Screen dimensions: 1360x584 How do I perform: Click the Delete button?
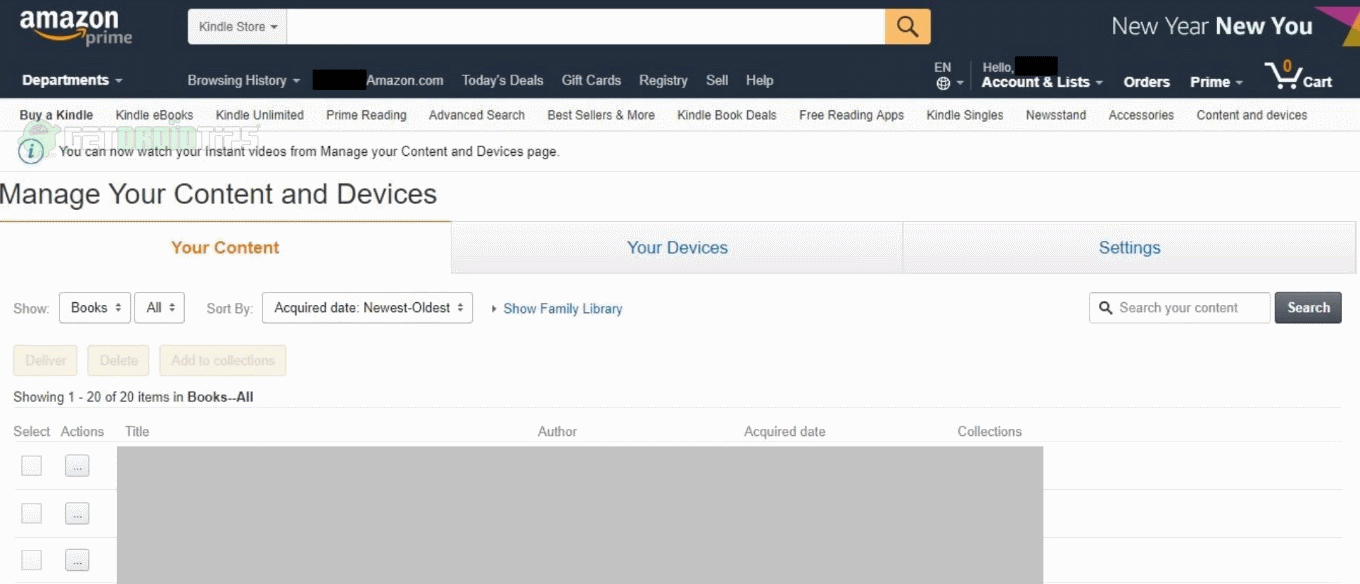118,360
